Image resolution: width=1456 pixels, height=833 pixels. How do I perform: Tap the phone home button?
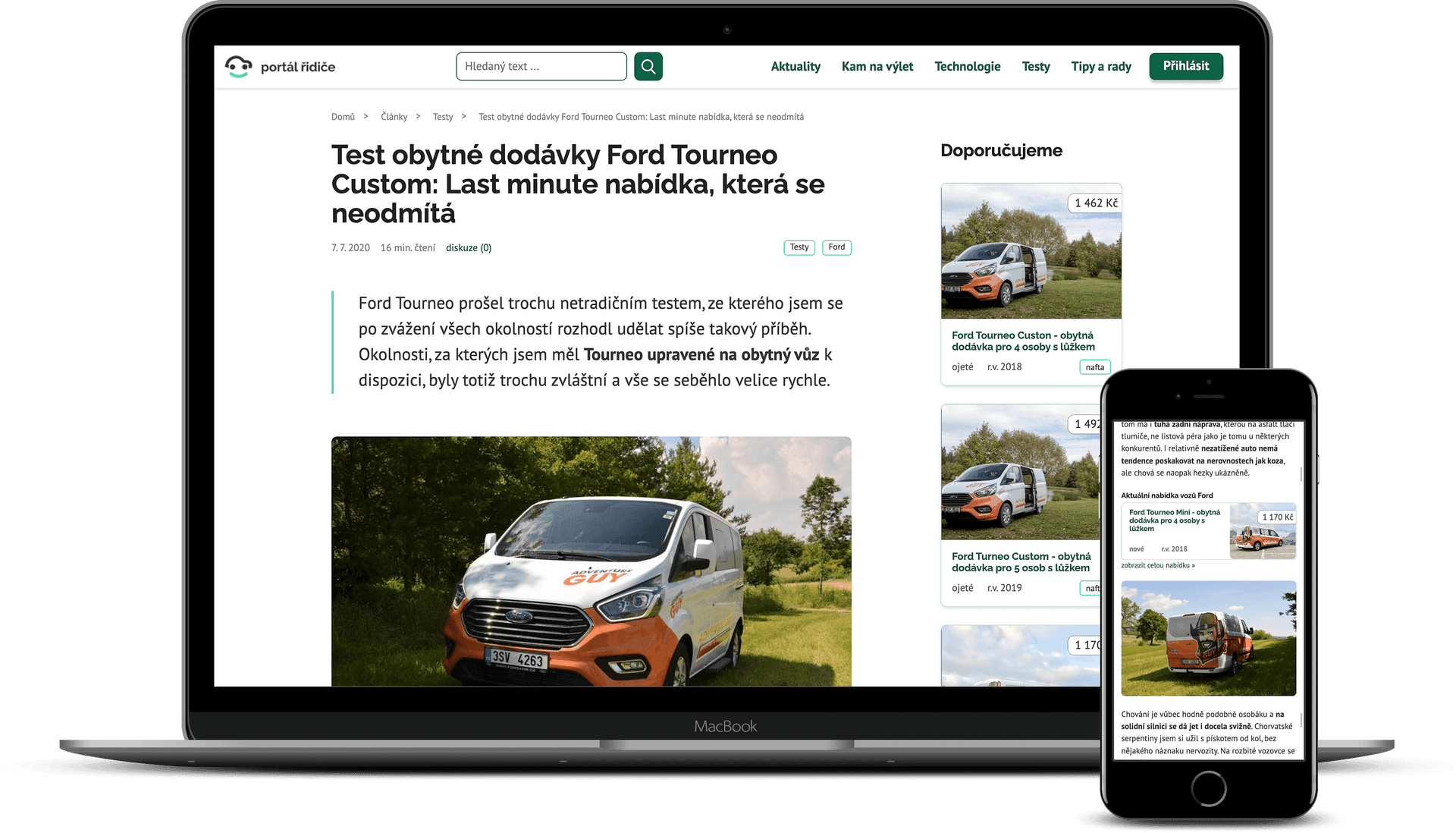pos(1209,788)
